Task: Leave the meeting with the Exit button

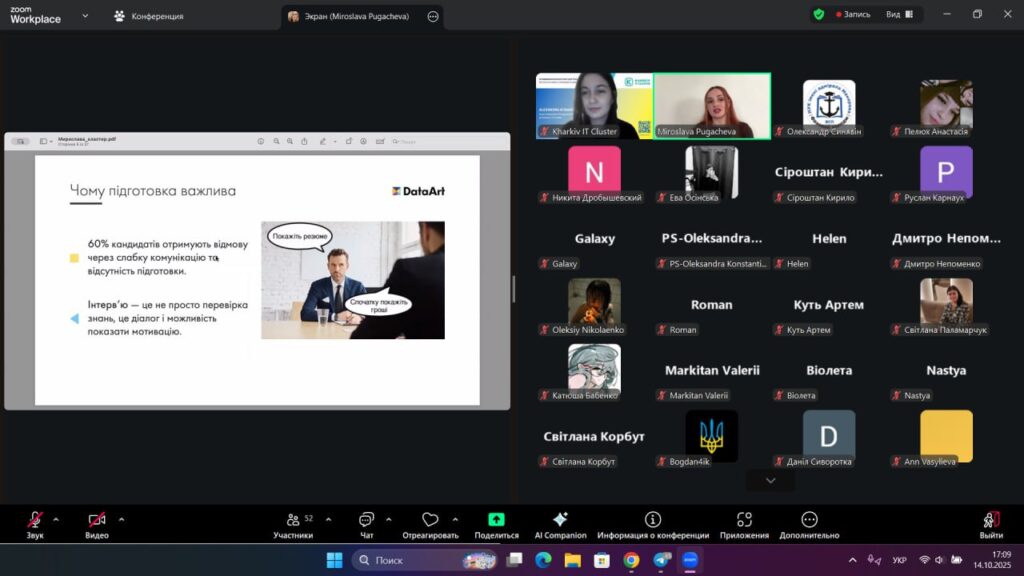Action: [x=991, y=525]
